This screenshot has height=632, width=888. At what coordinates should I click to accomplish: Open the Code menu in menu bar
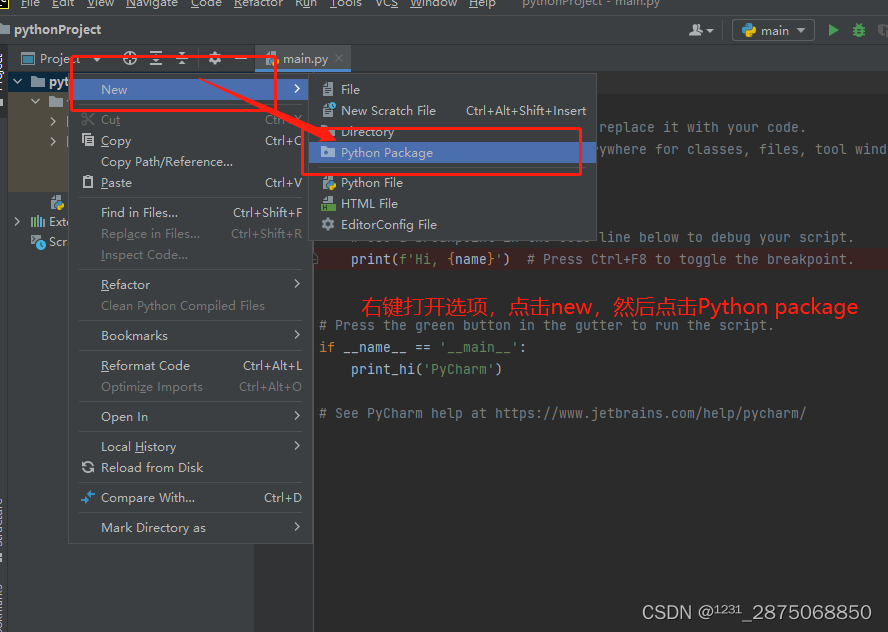pyautogui.click(x=206, y=3)
